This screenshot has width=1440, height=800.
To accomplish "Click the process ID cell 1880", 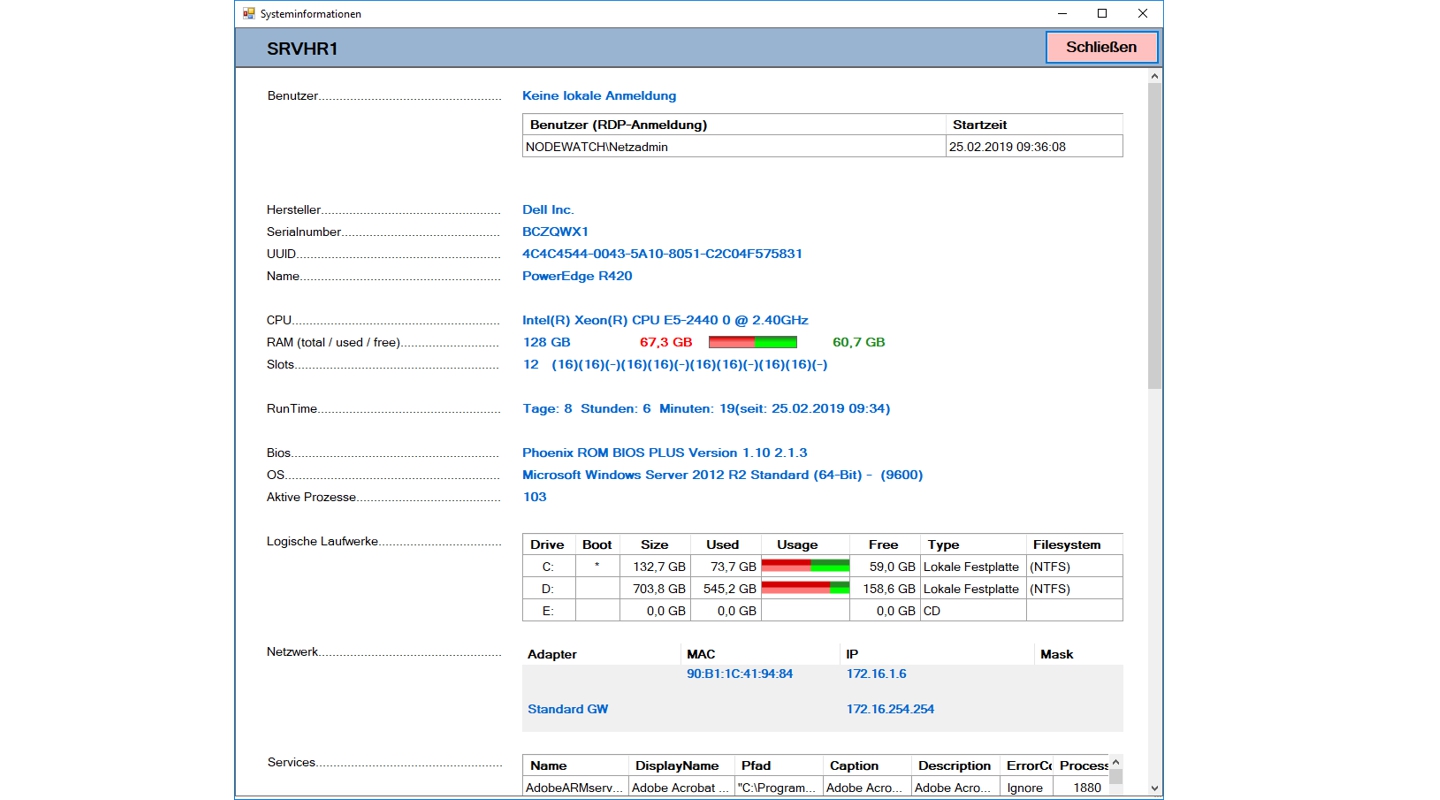I will coord(1081,788).
